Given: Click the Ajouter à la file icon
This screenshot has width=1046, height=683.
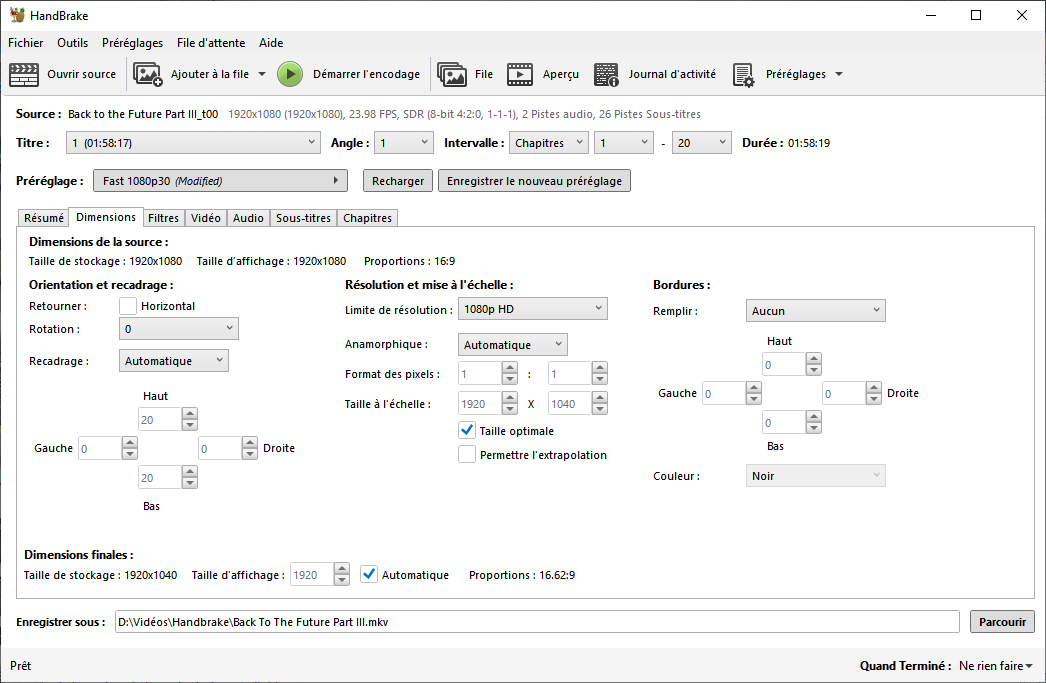Looking at the screenshot, I should [148, 74].
